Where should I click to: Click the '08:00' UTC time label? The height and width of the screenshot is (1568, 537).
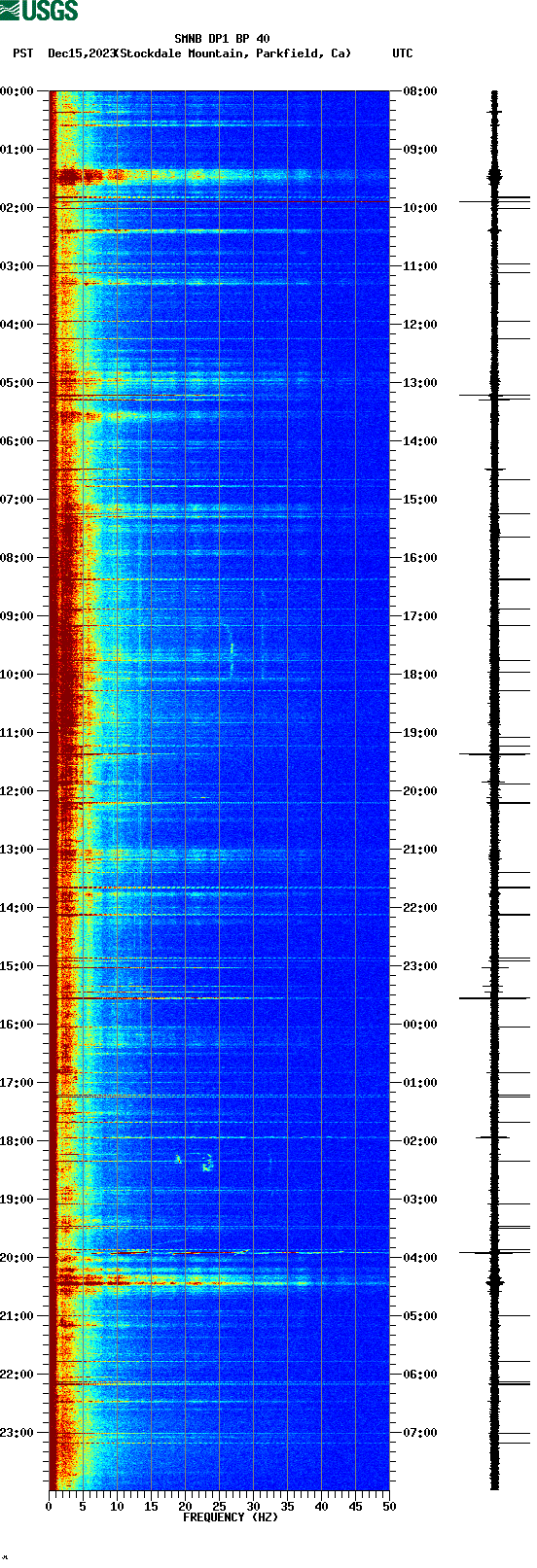tap(419, 91)
